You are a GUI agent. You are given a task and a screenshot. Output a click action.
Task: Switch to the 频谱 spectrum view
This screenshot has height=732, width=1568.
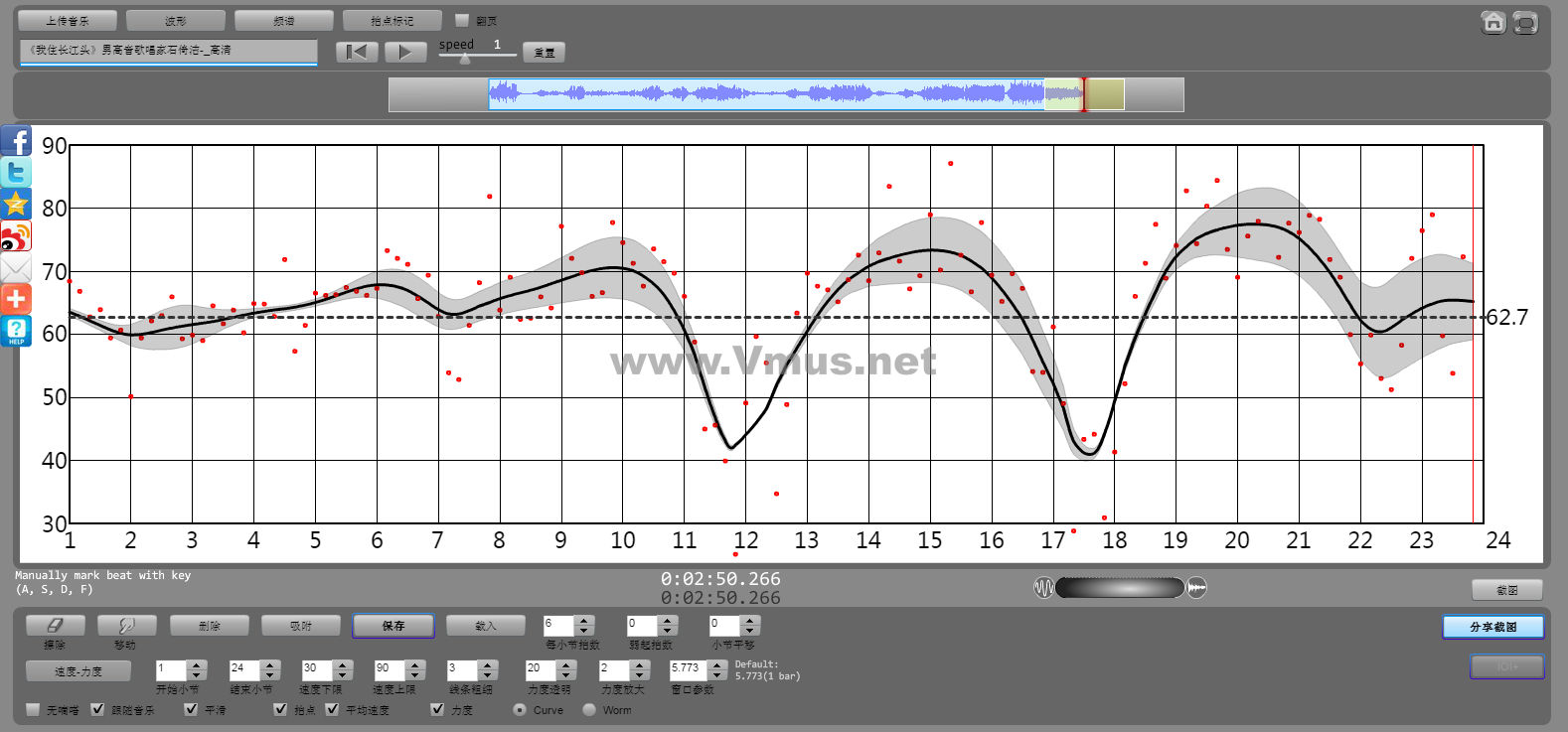pos(284,20)
